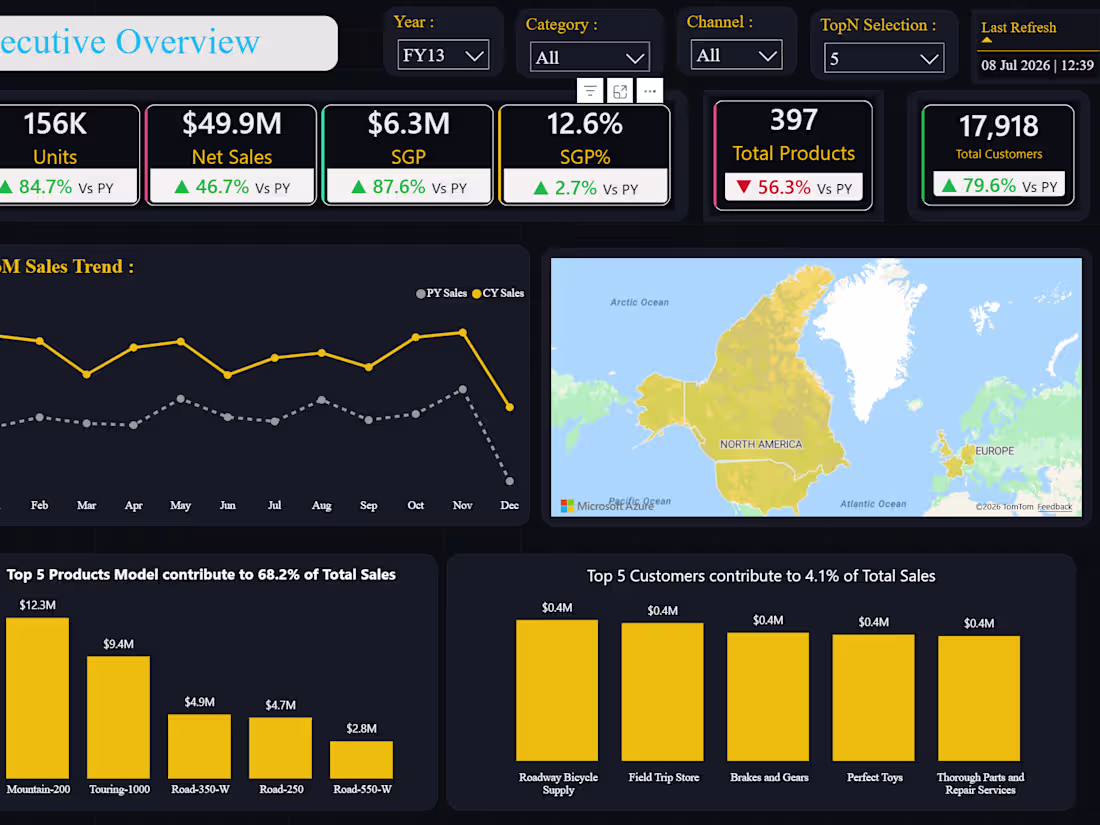The width and height of the screenshot is (1100, 825).
Task: Click the Nov point on CY Sales line
Action: pyautogui.click(x=463, y=333)
